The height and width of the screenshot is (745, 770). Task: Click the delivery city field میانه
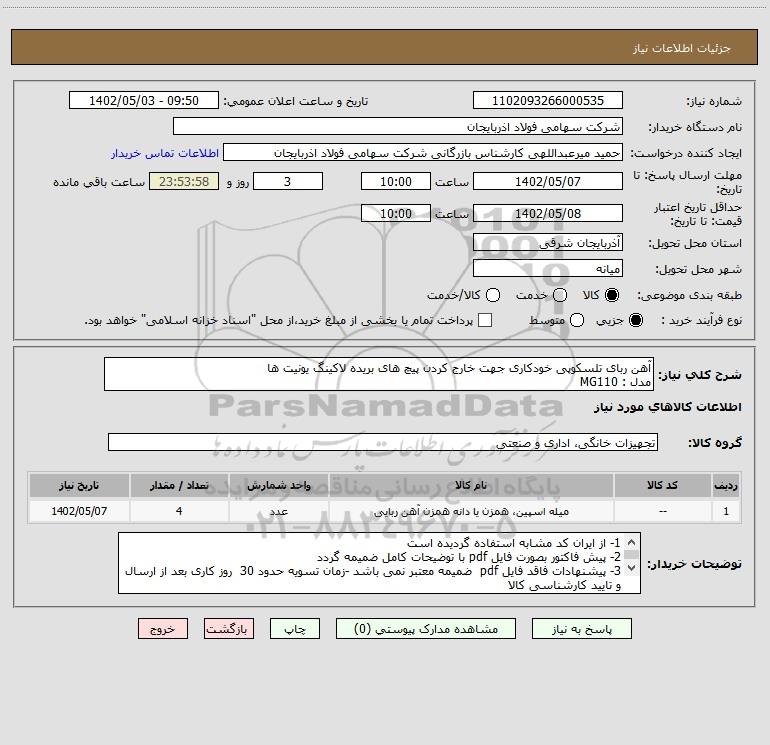coord(548,268)
